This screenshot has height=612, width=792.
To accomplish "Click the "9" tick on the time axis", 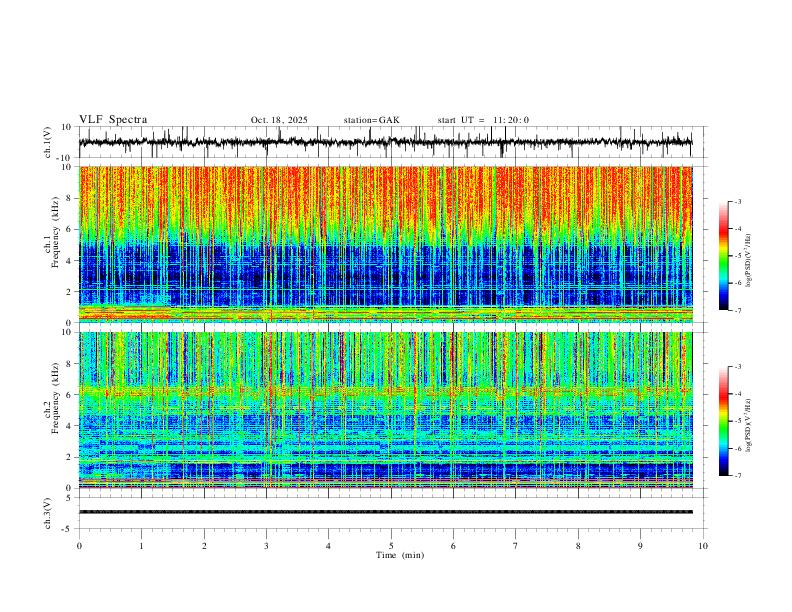I will (640, 546).
